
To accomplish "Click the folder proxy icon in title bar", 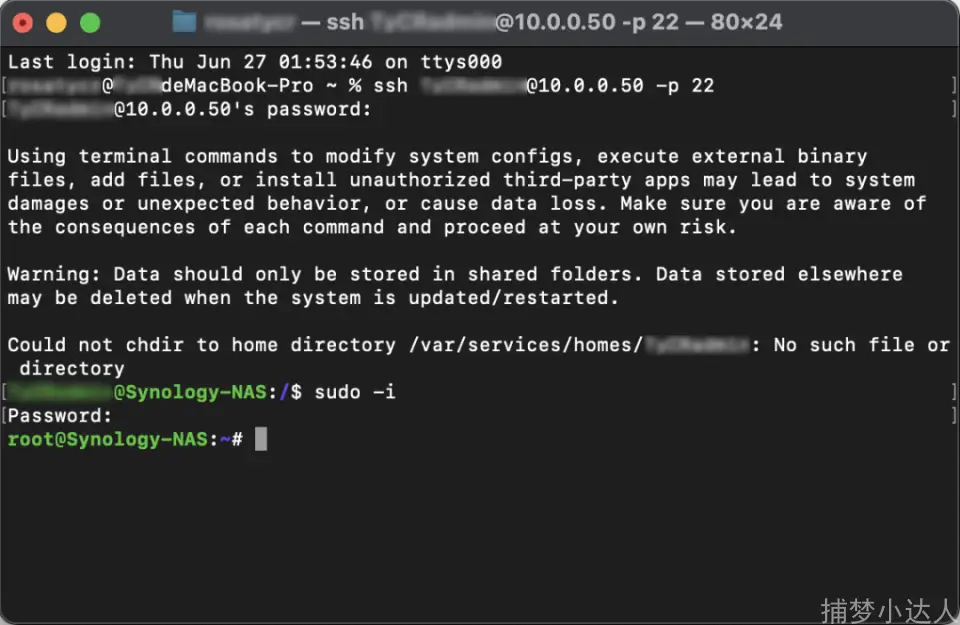I will [x=185, y=22].
